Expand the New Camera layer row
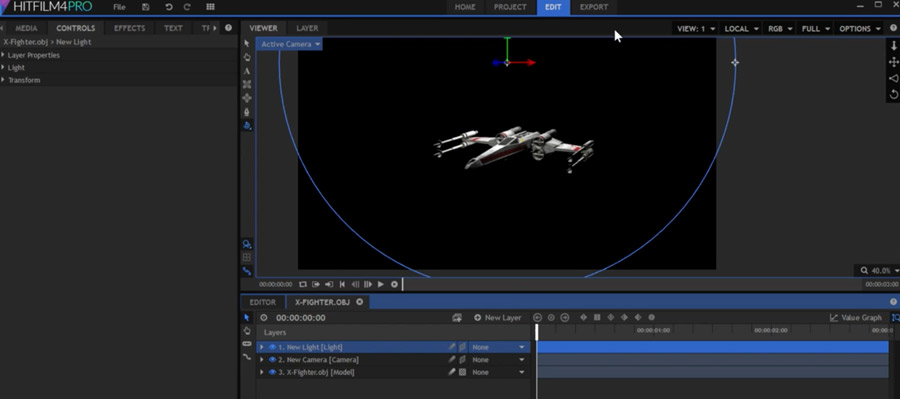Image resolution: width=900 pixels, height=399 pixels. pos(262,360)
